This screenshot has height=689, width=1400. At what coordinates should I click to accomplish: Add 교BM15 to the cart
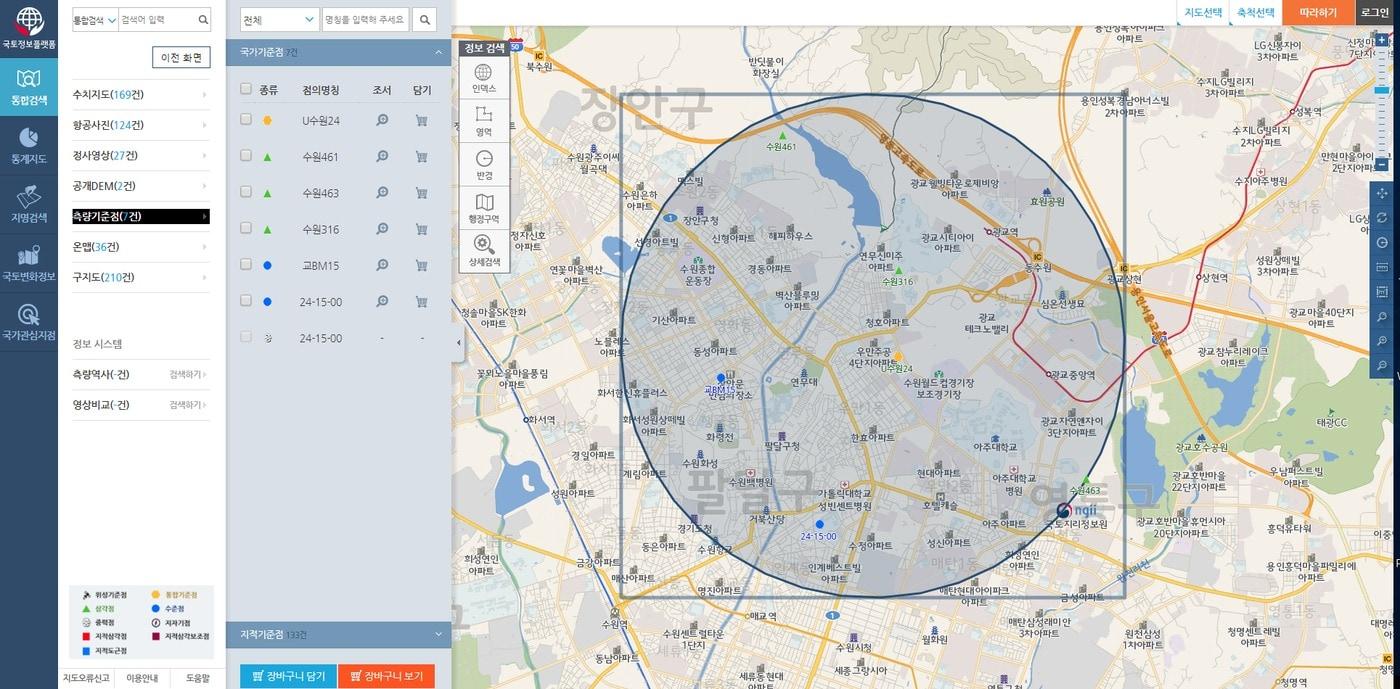tap(421, 265)
